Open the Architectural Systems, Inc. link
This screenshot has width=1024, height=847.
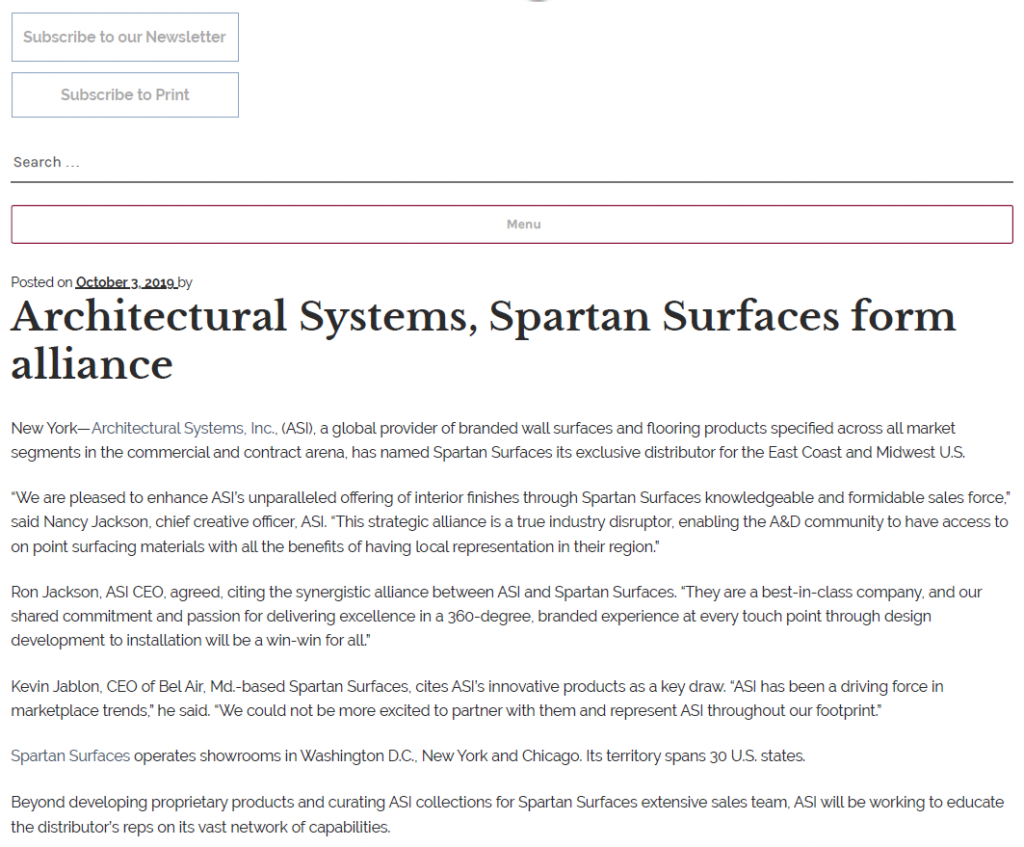[184, 428]
